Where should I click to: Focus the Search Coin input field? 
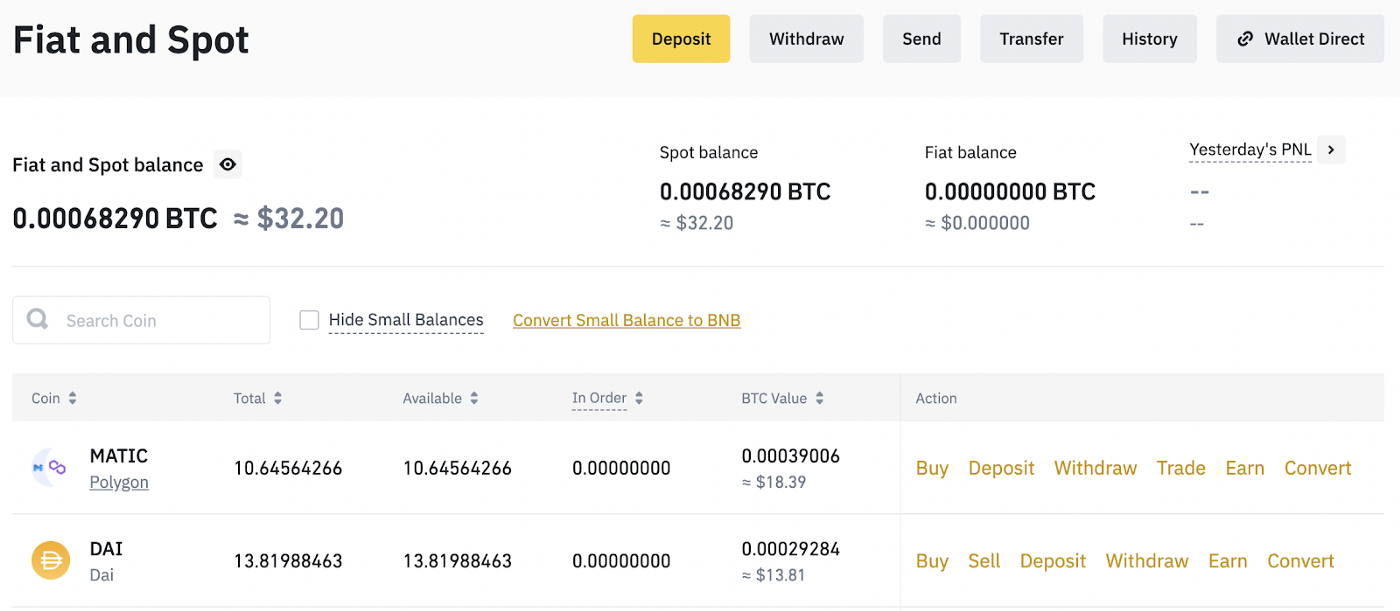pos(160,320)
